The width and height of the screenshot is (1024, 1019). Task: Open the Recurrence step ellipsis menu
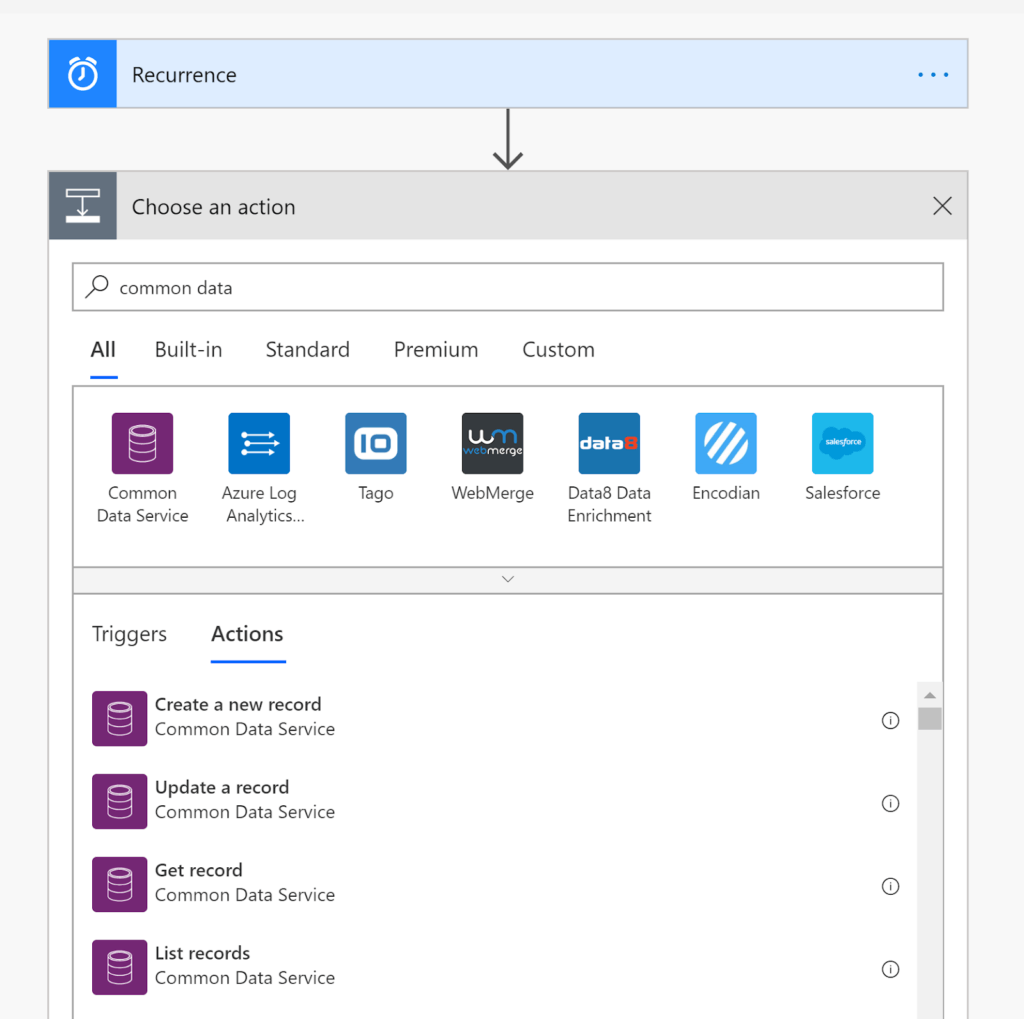[x=933, y=75]
